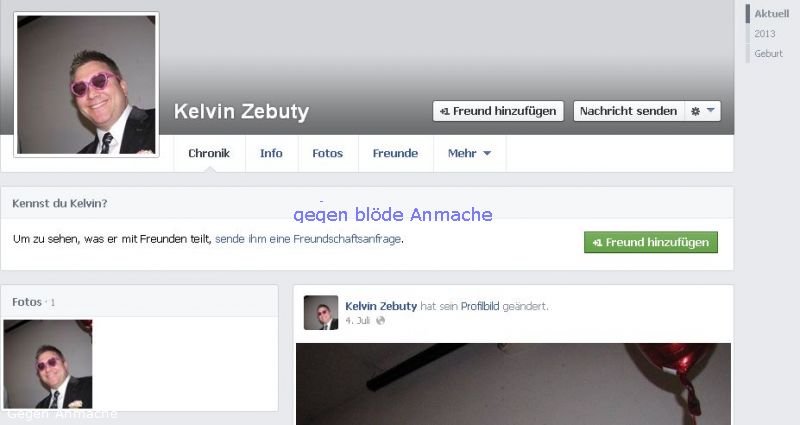The width and height of the screenshot is (800, 425).
Task: Click the Fotos section header
Action: point(27,302)
